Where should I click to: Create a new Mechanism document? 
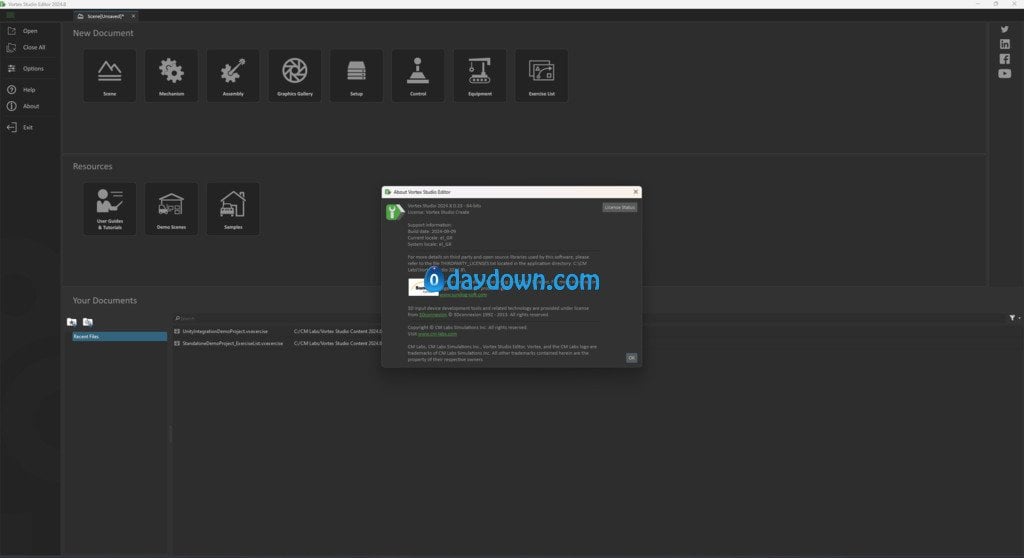171,76
